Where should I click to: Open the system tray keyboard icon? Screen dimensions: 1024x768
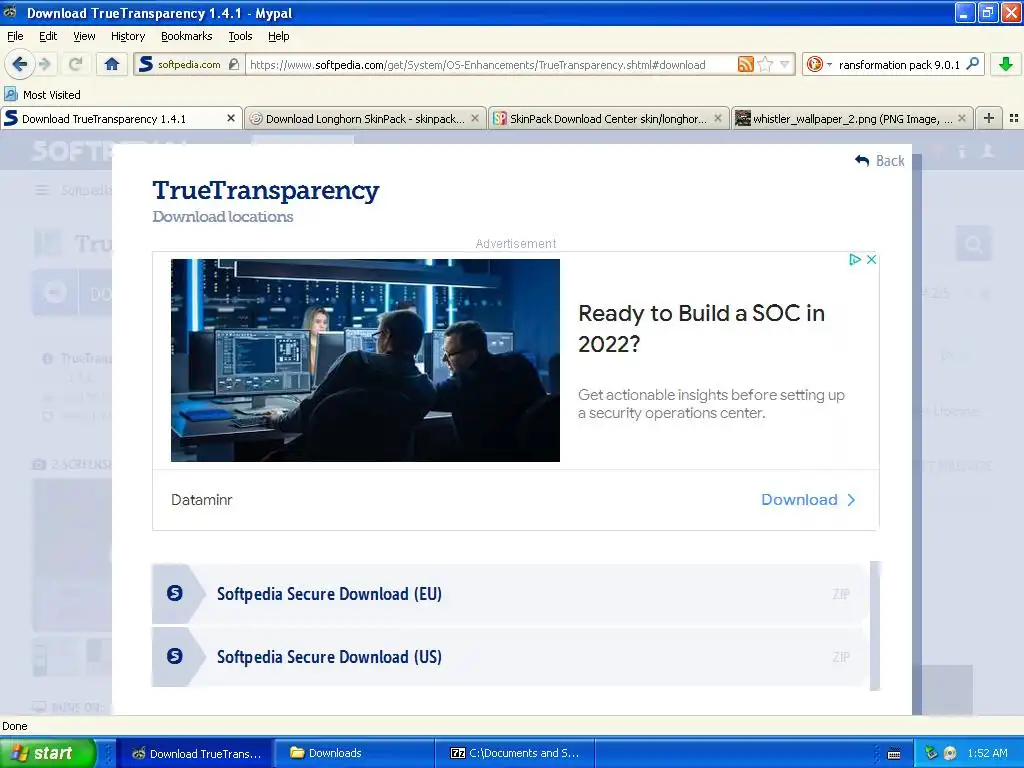coord(894,754)
